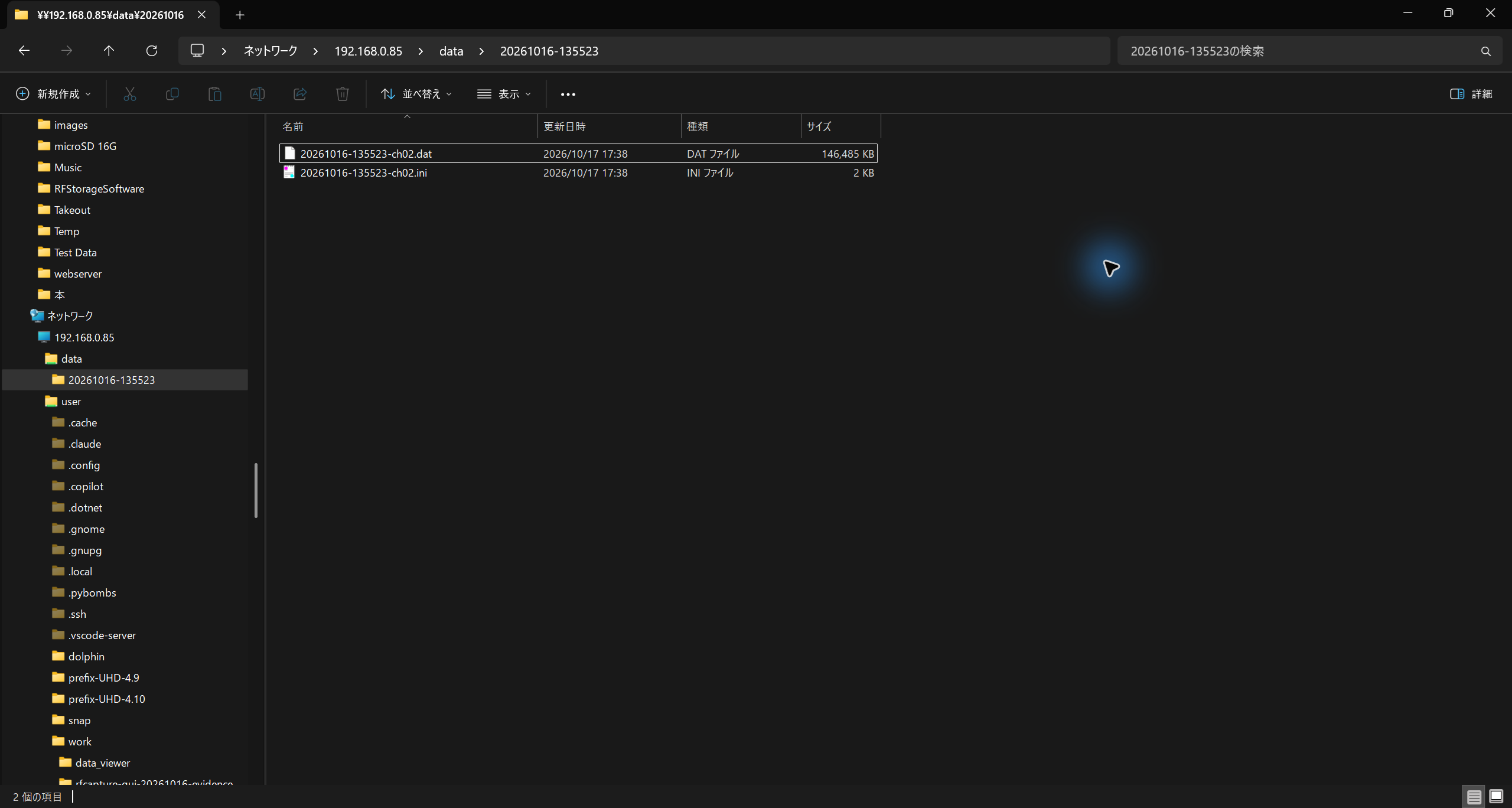Expand chevron after 192.168.0.85 in address bar
The height and width of the screenshot is (808, 1512).
(421, 51)
